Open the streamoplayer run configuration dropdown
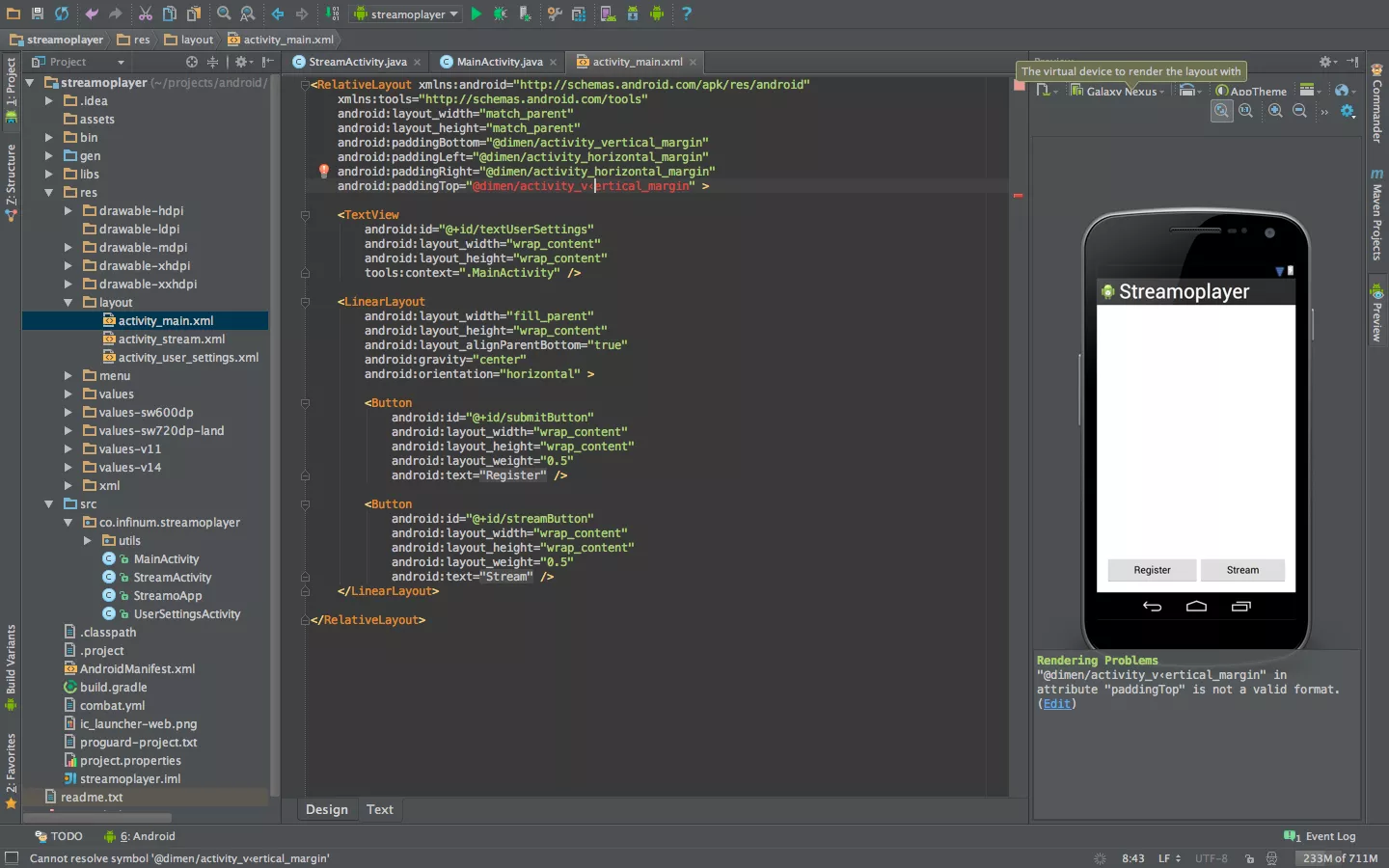1389x868 pixels. point(404,14)
